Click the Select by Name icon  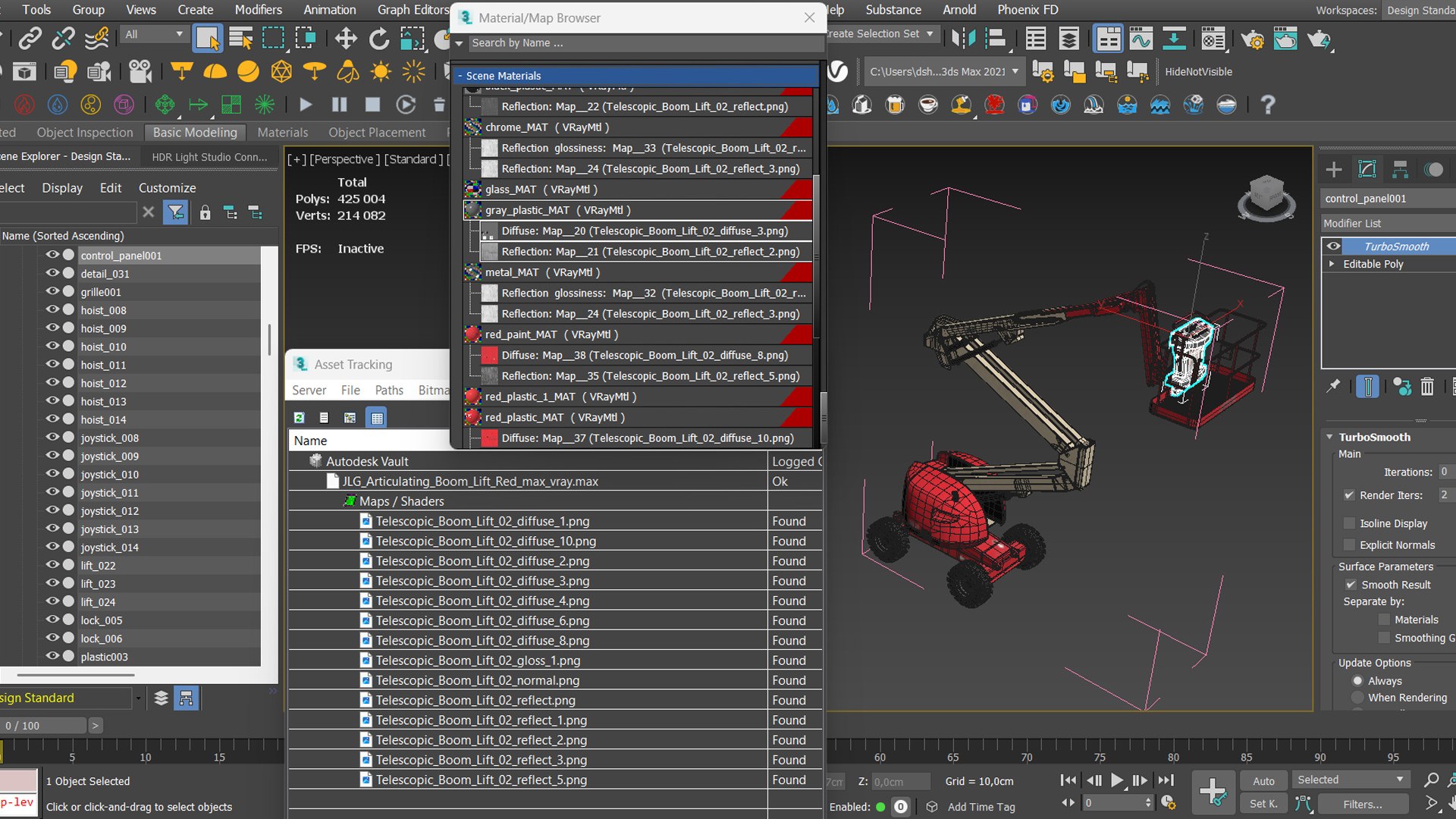point(240,38)
